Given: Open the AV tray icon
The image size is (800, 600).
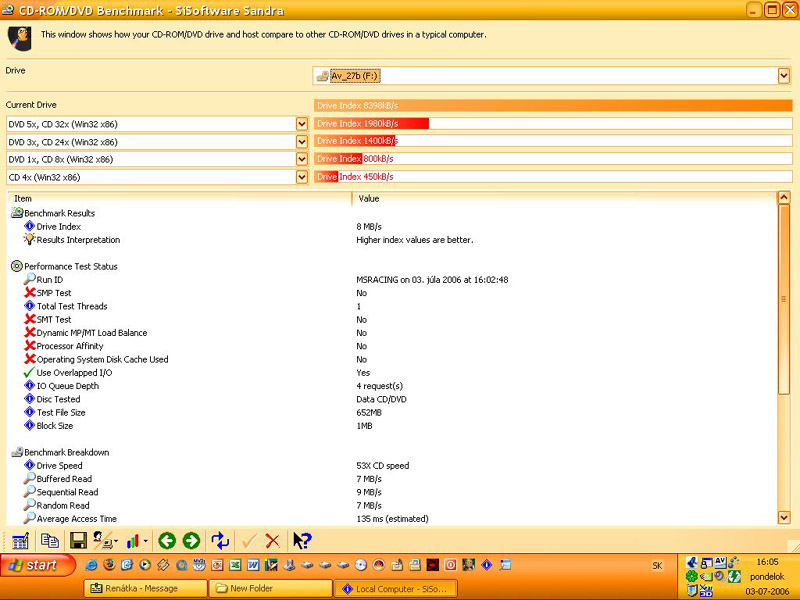Looking at the screenshot, I should (720, 562).
